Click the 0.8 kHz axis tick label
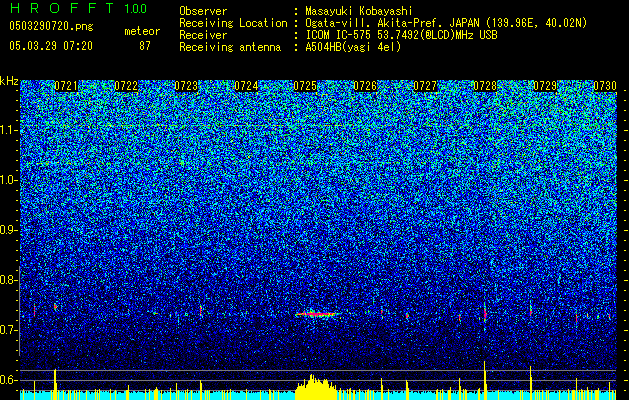The width and height of the screenshot is (629, 400). coord(7,280)
